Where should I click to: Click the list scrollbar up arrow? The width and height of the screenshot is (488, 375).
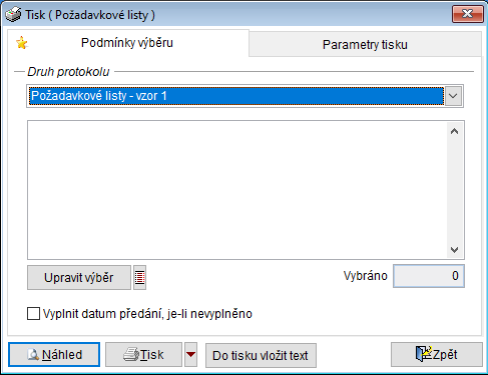pos(454,131)
